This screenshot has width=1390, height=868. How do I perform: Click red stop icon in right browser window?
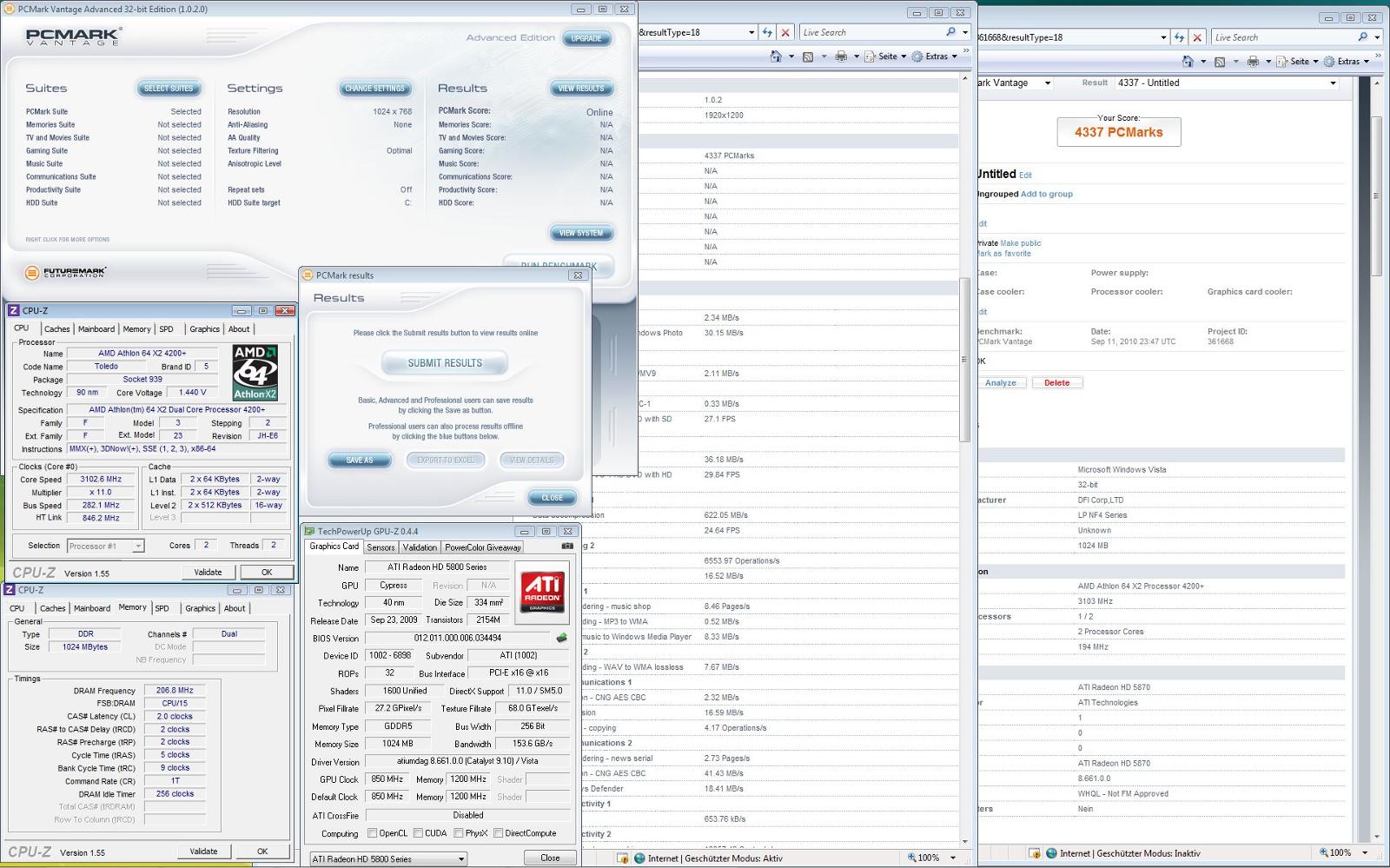point(1197,37)
